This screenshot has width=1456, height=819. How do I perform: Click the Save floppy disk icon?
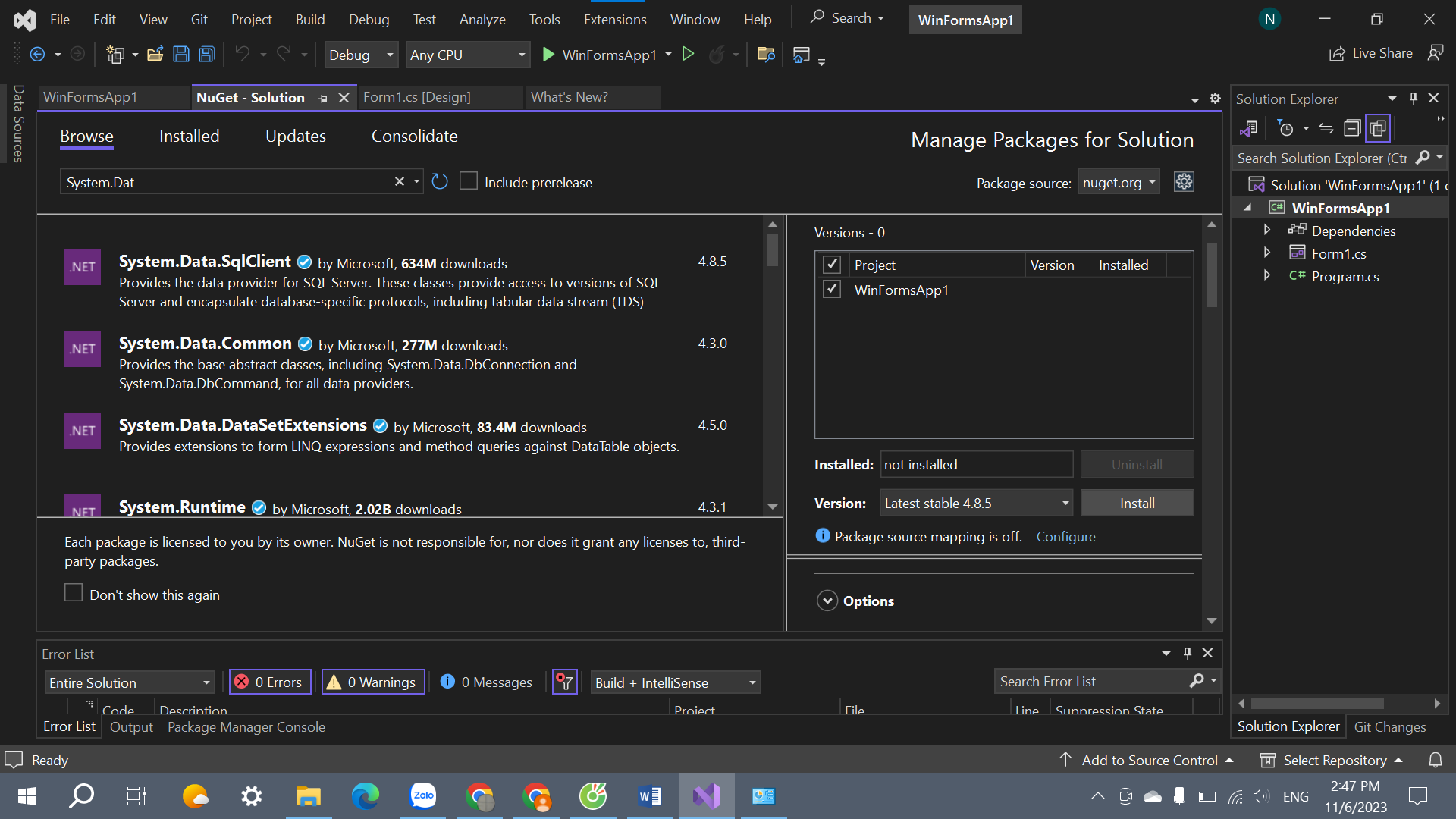coord(181,55)
